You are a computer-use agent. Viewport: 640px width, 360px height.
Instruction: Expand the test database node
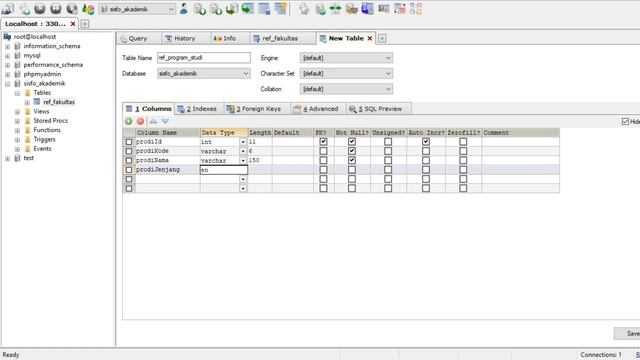tap(7, 158)
